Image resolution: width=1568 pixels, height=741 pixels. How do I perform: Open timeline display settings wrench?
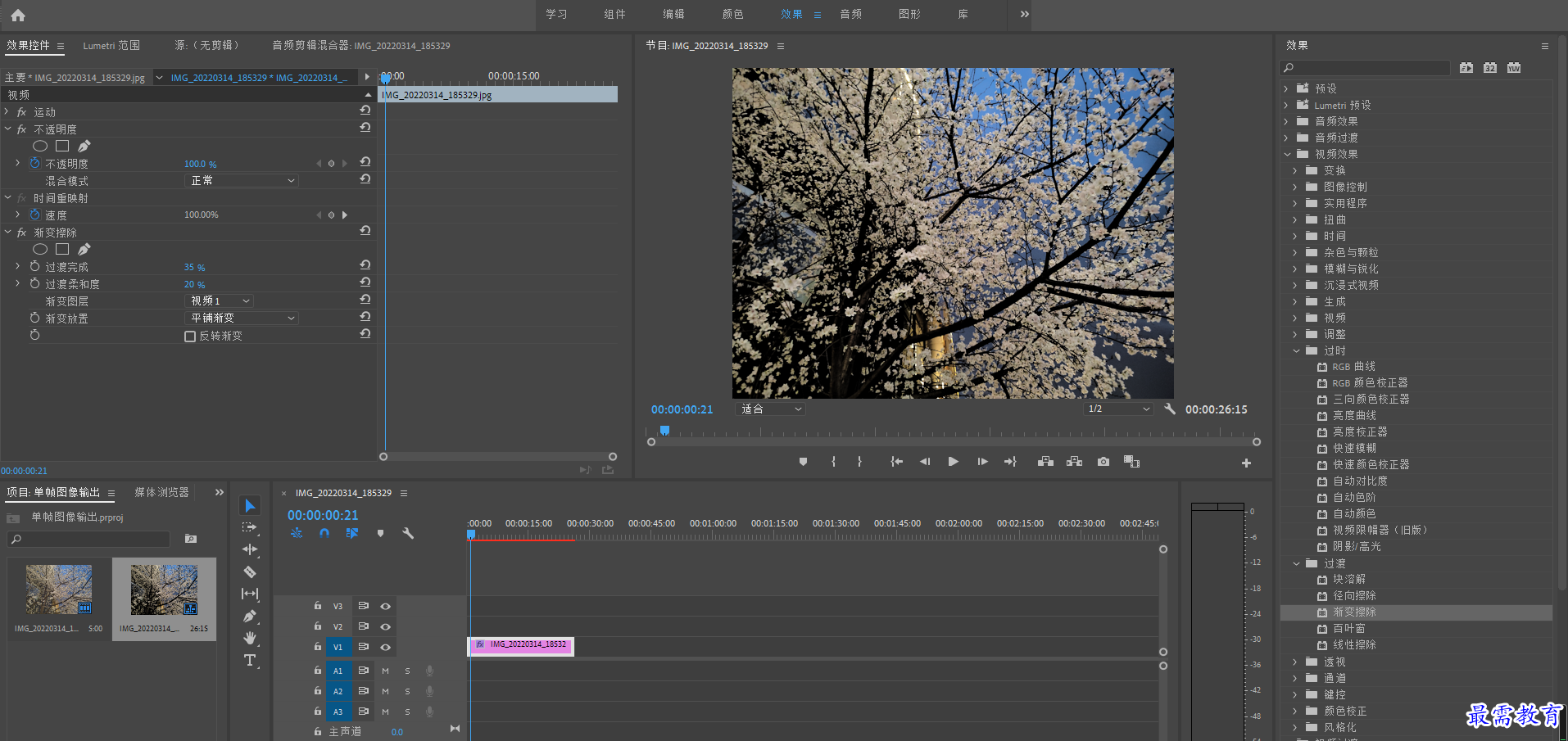coord(408,533)
